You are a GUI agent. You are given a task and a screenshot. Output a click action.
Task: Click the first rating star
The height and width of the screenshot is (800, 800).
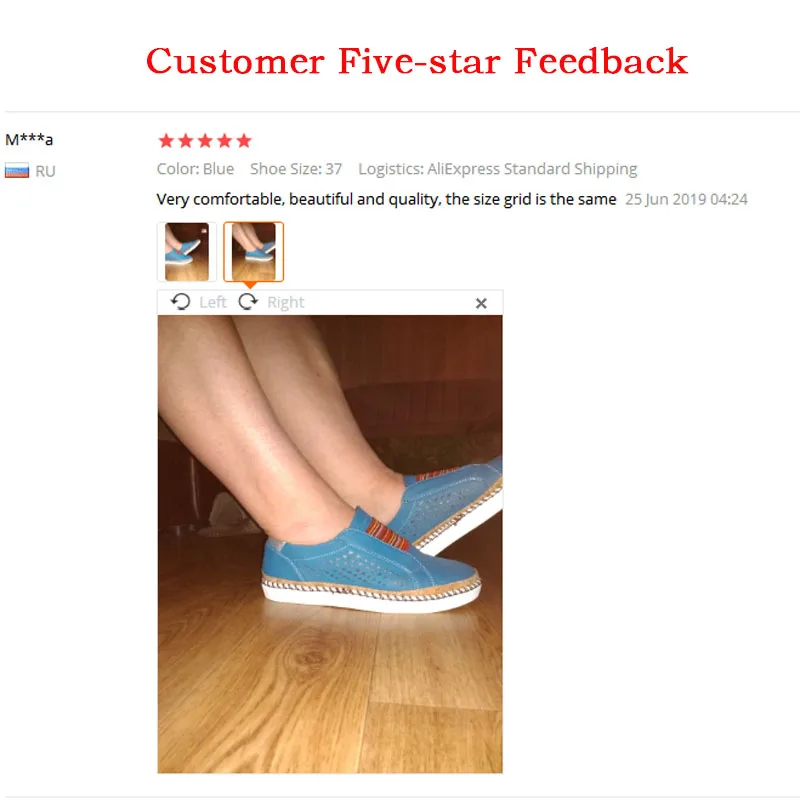point(166,140)
